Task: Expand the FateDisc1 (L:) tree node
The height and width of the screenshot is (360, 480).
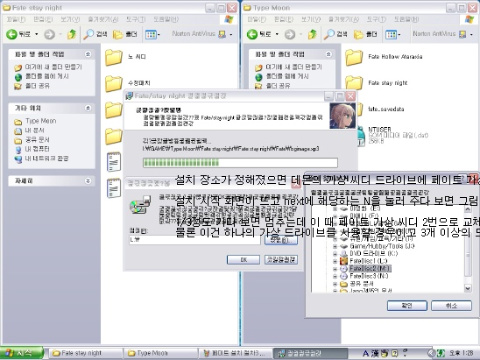Action: (x=335, y=261)
